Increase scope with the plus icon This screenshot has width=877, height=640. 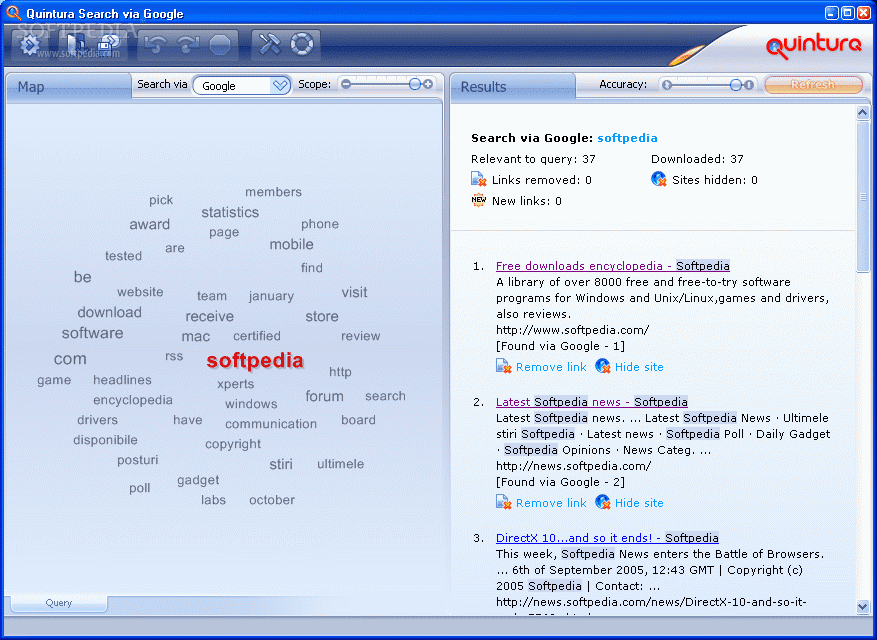428,84
